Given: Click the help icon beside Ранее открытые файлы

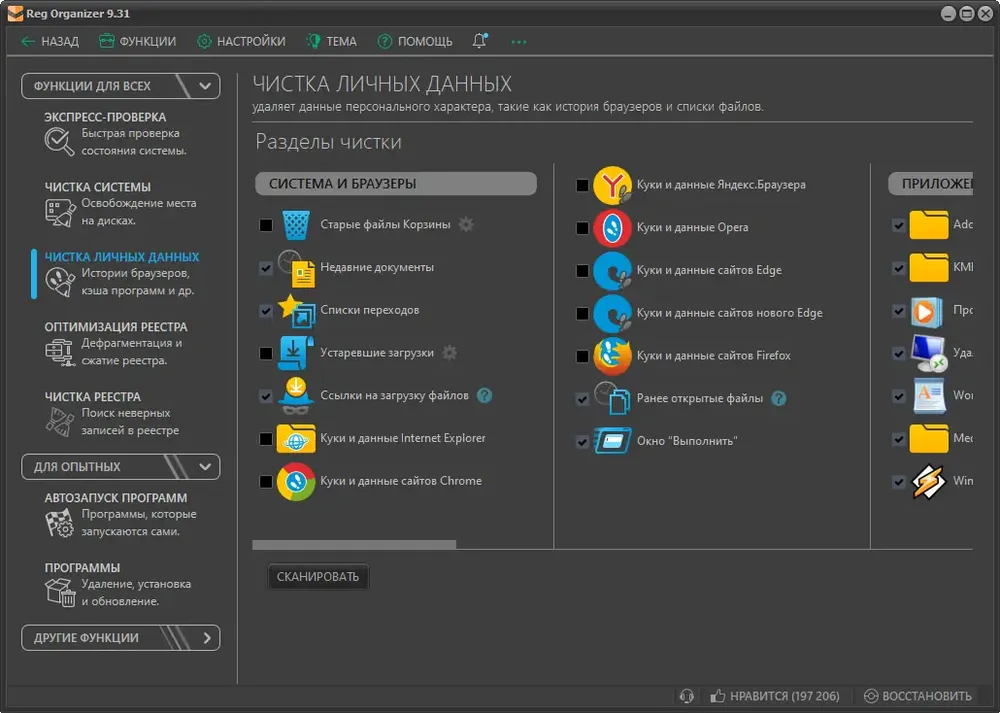Looking at the screenshot, I should coord(779,399).
